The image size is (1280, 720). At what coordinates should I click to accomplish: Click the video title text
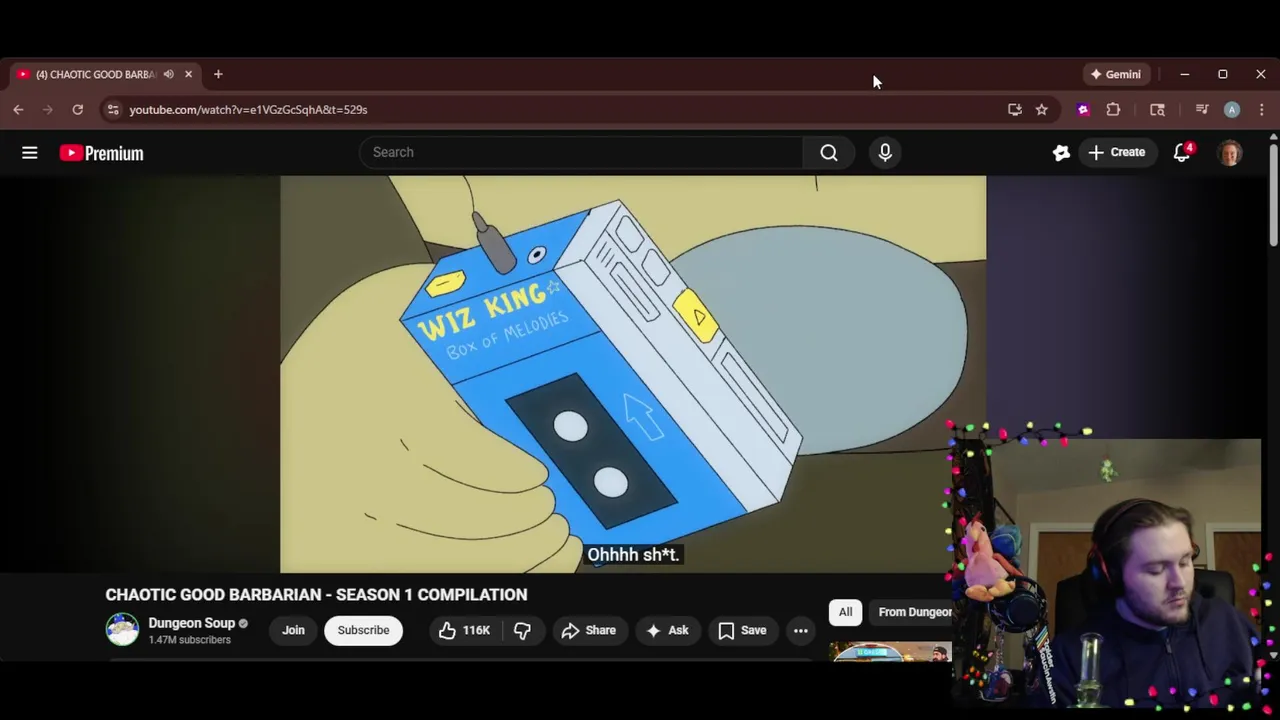pyautogui.click(x=316, y=595)
